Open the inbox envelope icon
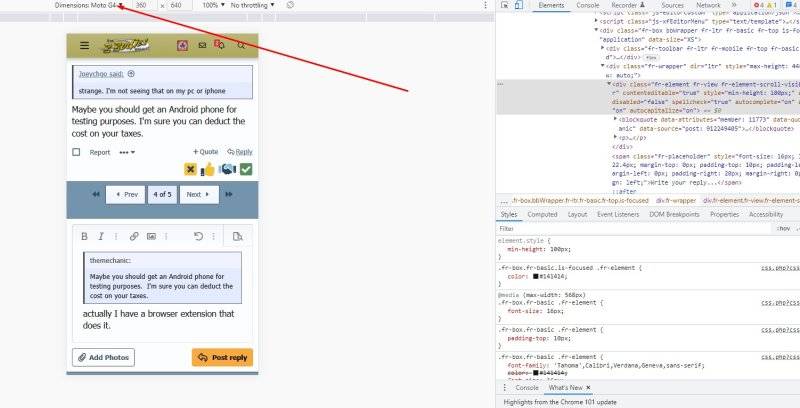Viewport: 800px width, 408px height. (202, 45)
